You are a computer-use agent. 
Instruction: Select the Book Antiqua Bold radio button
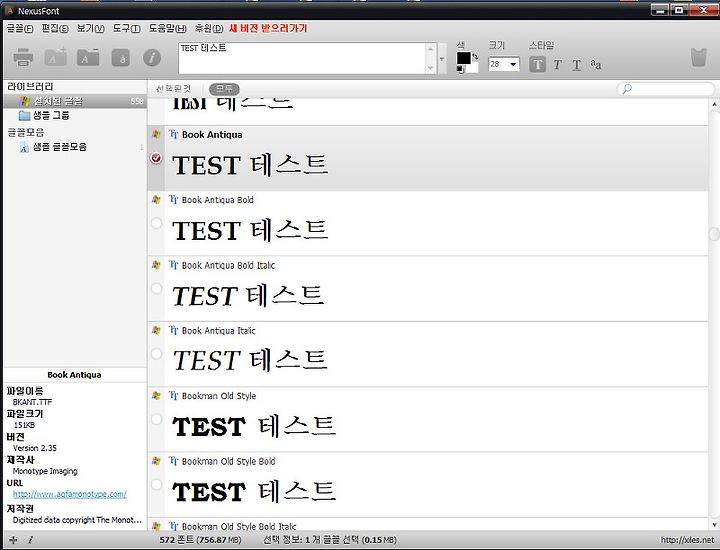tap(156, 223)
